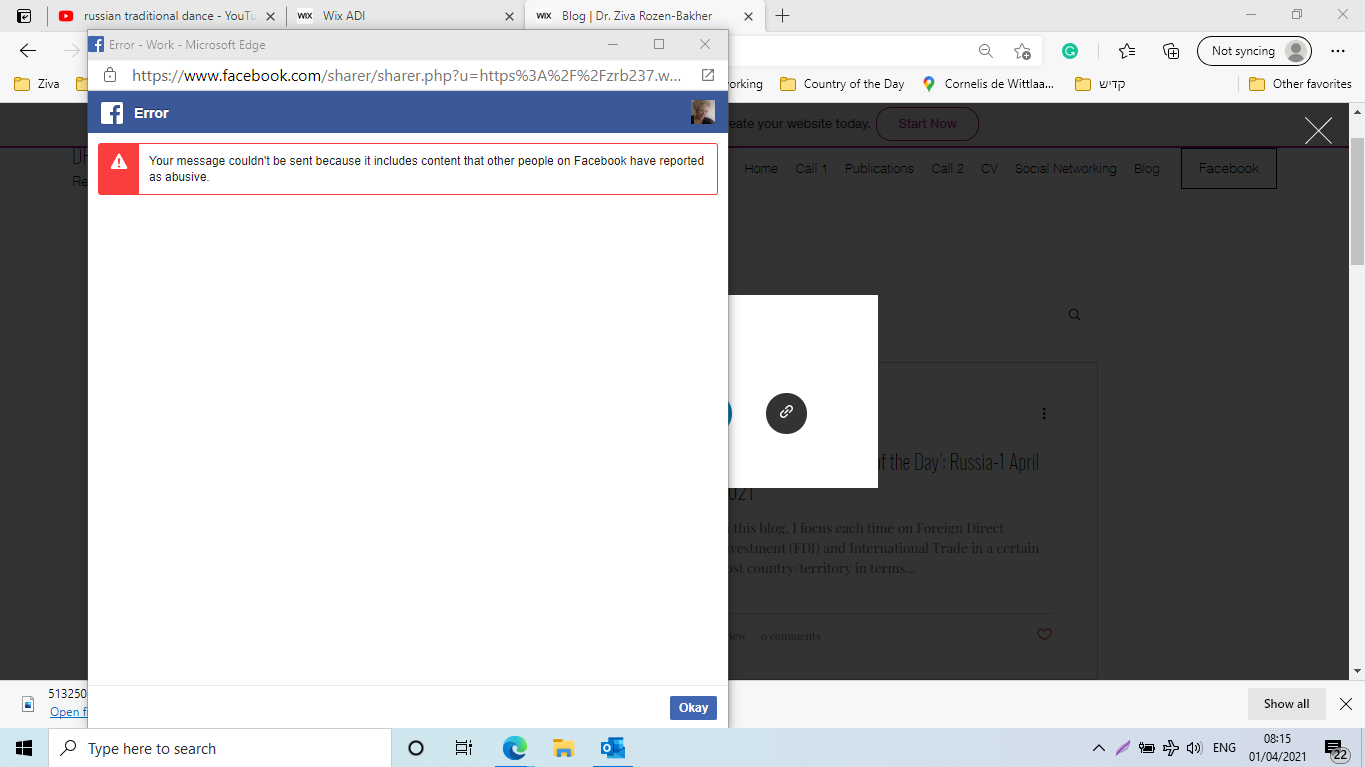Click the Facebook logo in the Error dialog header

(111, 112)
